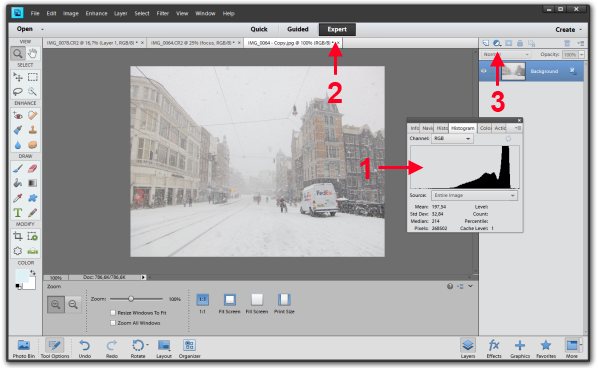Select the Brush tool in Draw section

(18, 168)
